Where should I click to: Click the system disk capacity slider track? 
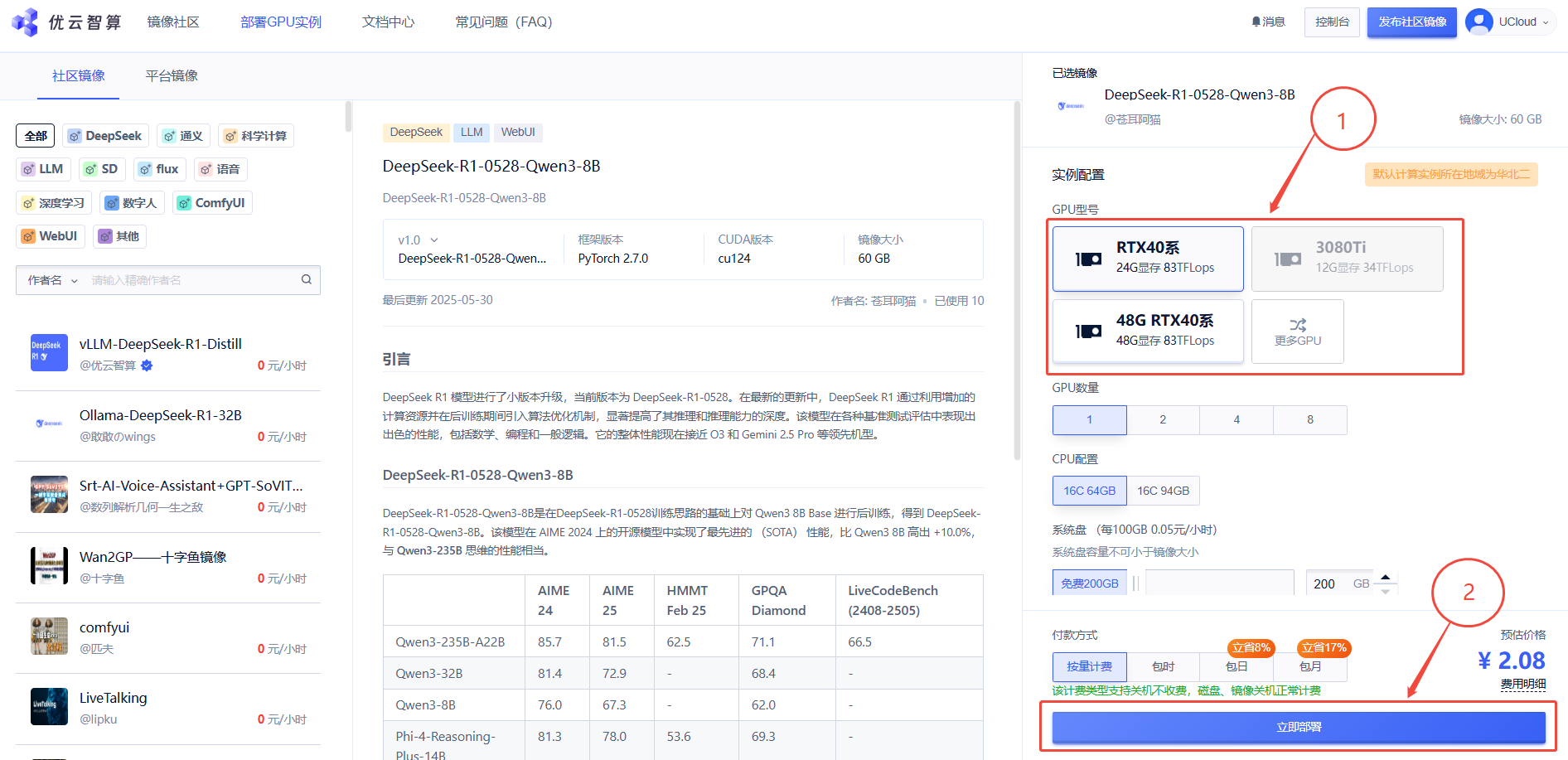(x=1220, y=583)
